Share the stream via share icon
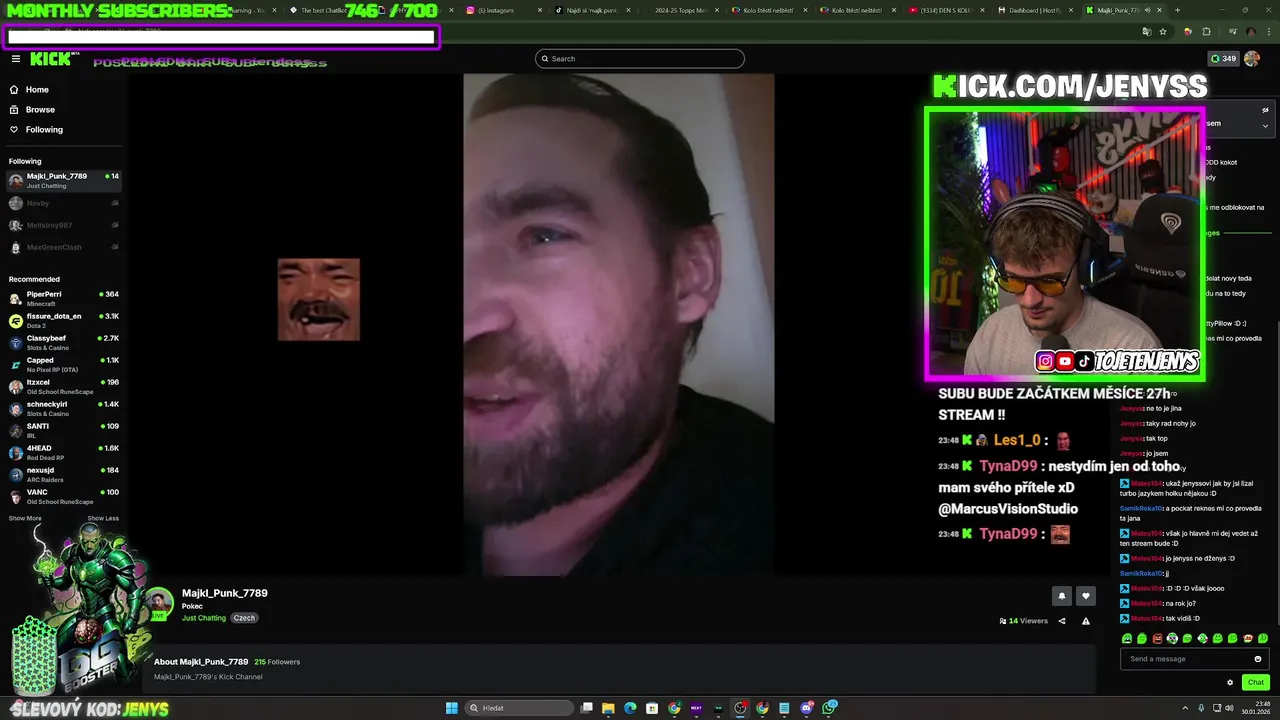The image size is (1280, 720). click(1062, 621)
